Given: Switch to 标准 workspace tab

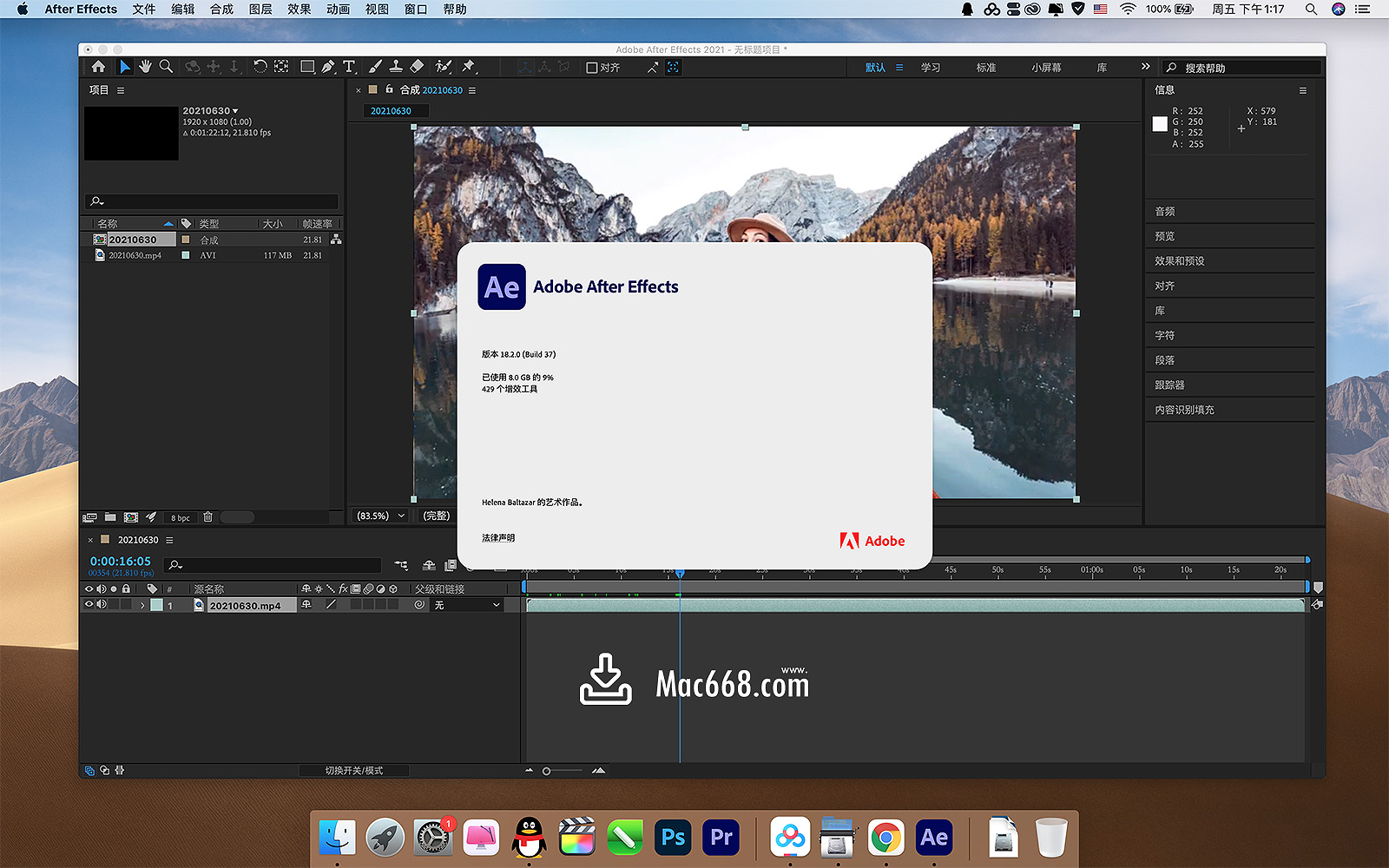Looking at the screenshot, I should [986, 68].
